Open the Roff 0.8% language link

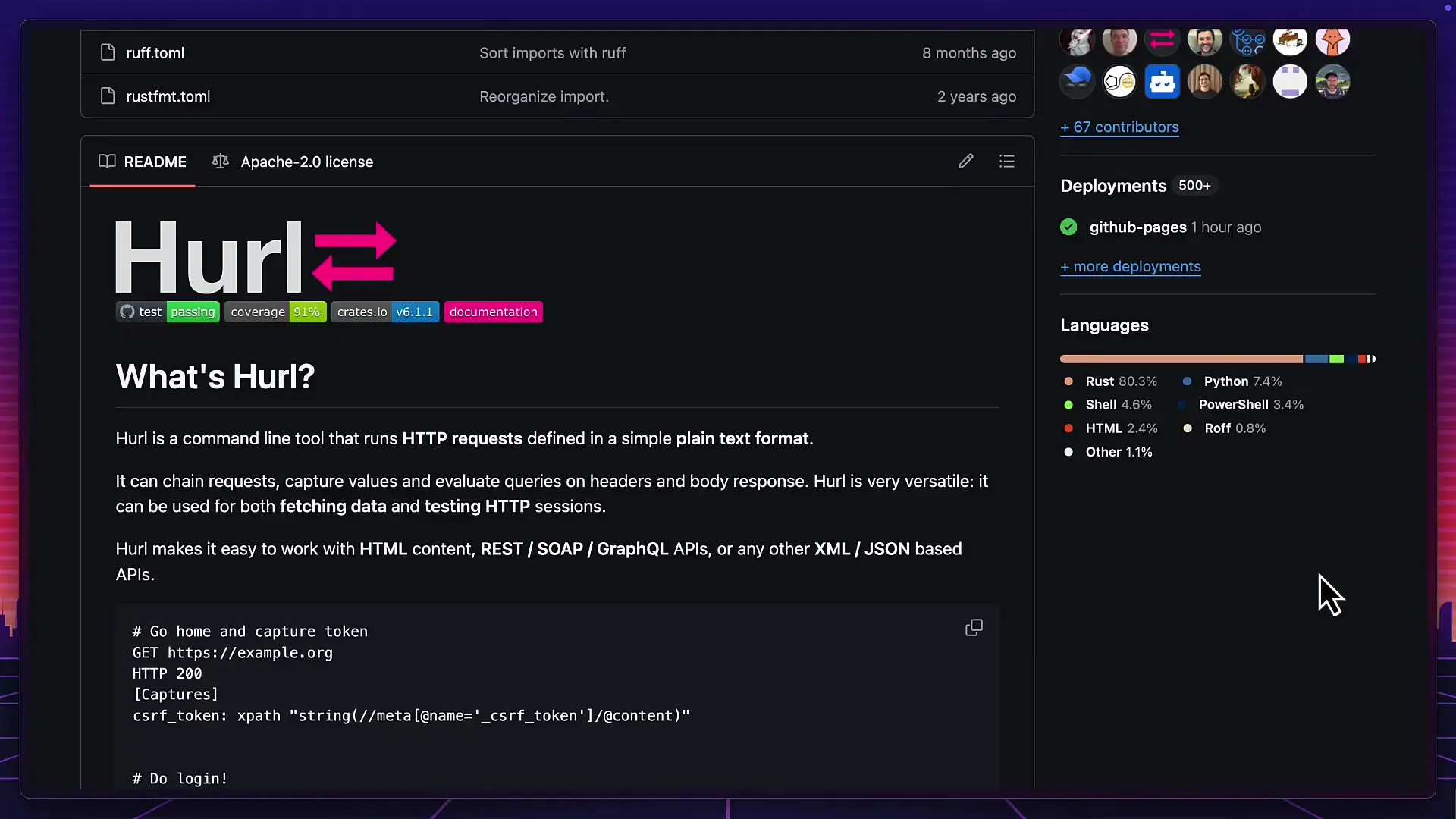coord(1224,428)
